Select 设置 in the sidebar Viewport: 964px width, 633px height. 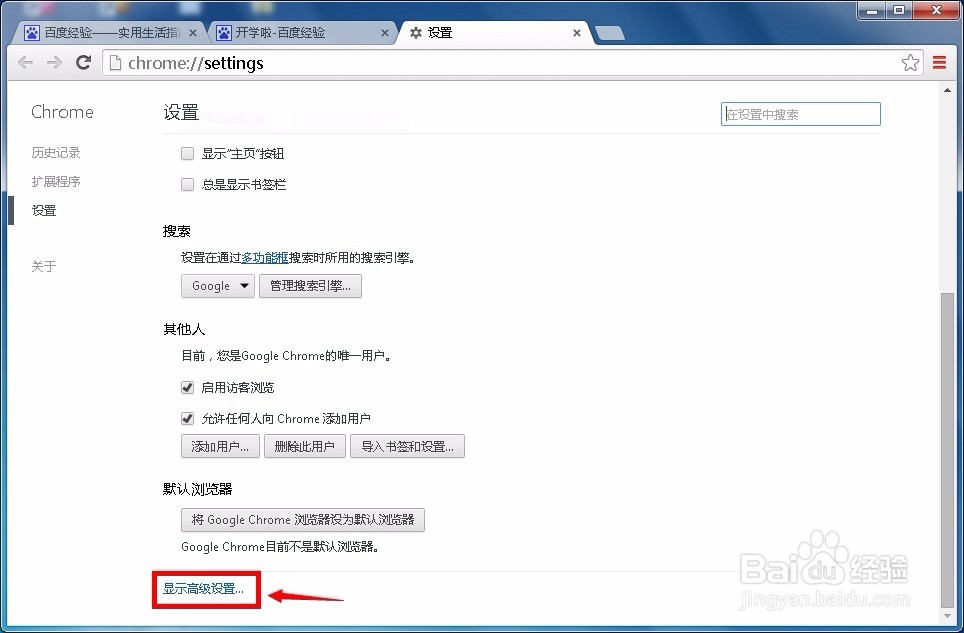click(x=44, y=210)
